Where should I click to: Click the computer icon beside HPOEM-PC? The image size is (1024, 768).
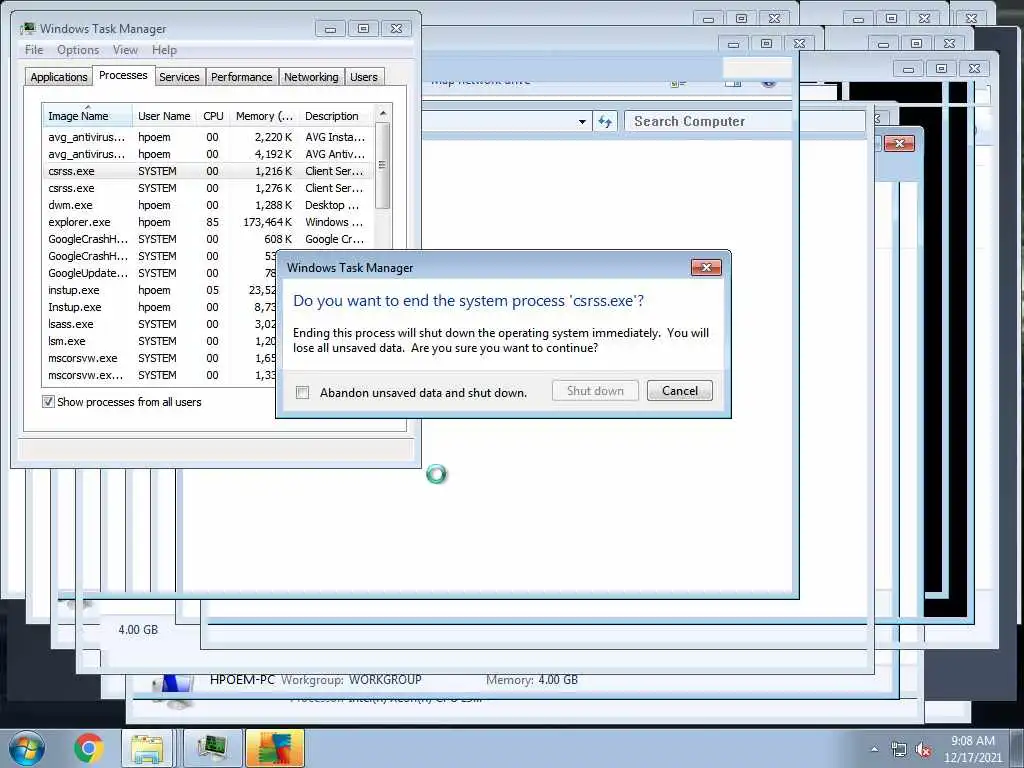(173, 692)
